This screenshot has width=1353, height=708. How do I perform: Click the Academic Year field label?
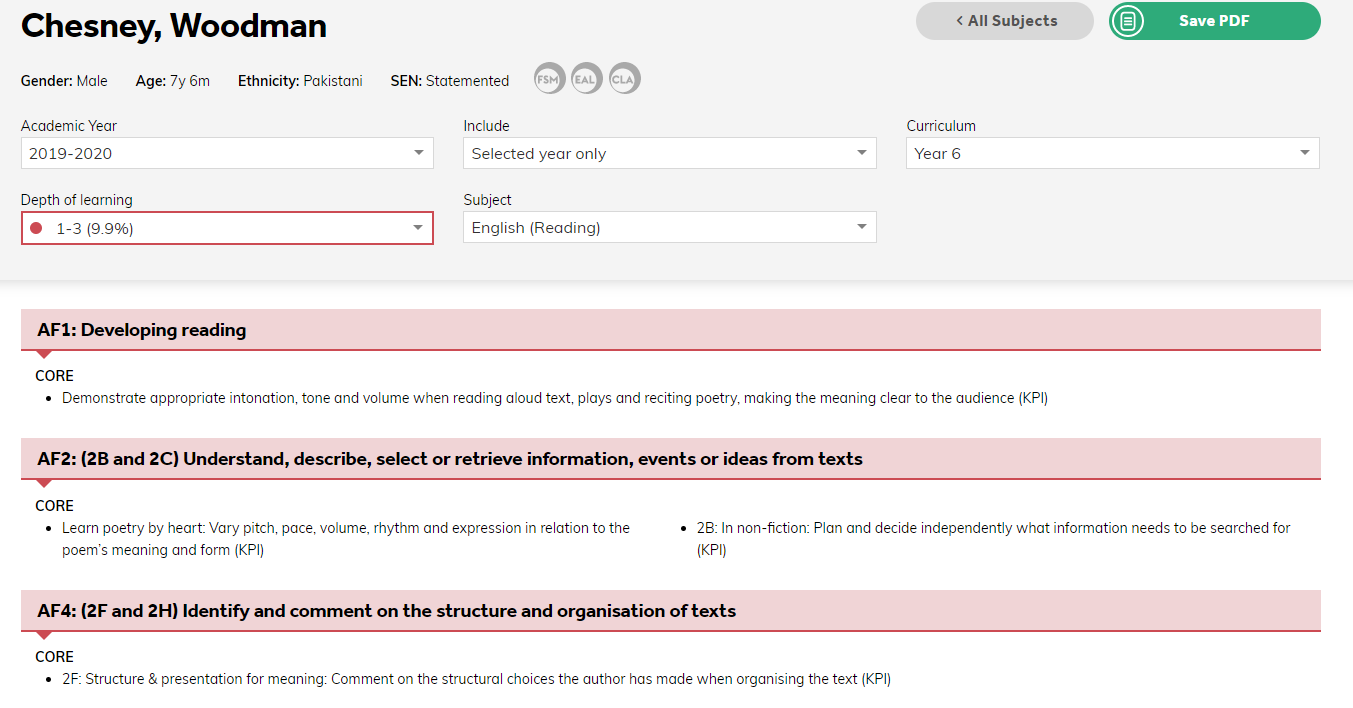click(69, 126)
